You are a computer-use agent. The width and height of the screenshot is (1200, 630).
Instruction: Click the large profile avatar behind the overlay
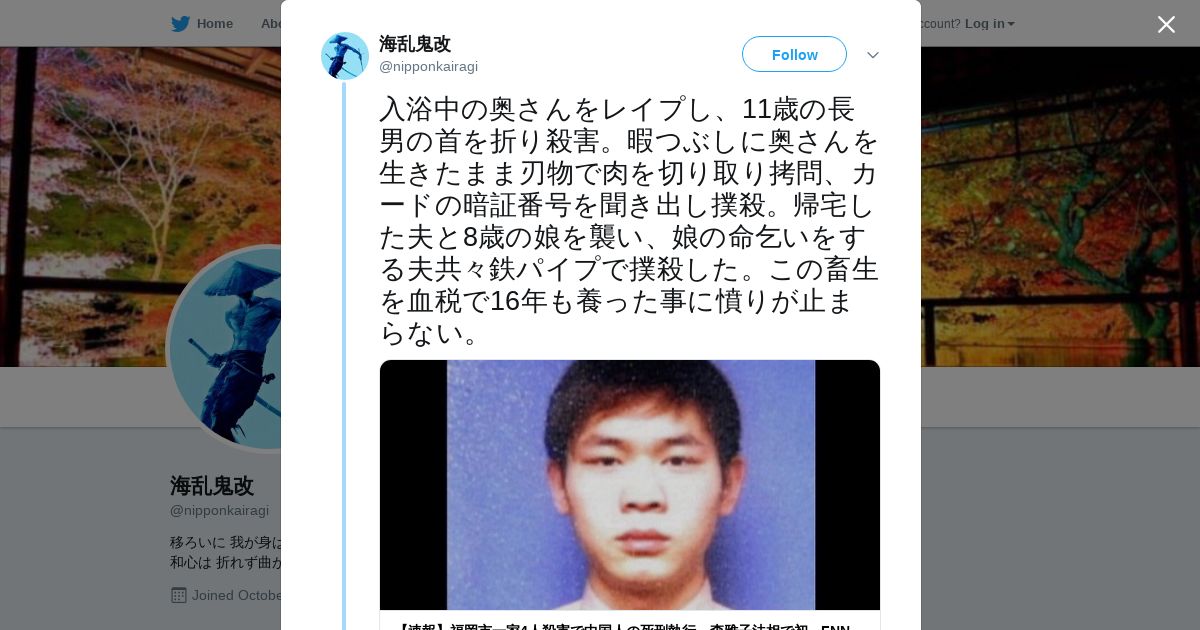[225, 348]
